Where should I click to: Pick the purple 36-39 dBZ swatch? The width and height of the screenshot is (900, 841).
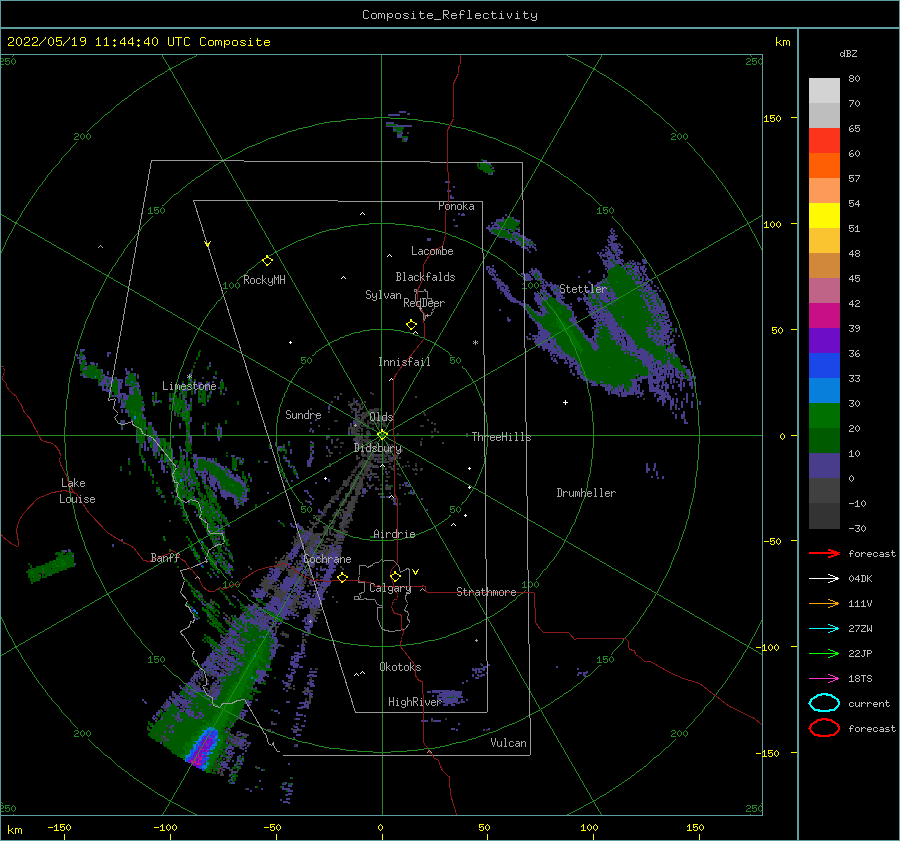(824, 341)
